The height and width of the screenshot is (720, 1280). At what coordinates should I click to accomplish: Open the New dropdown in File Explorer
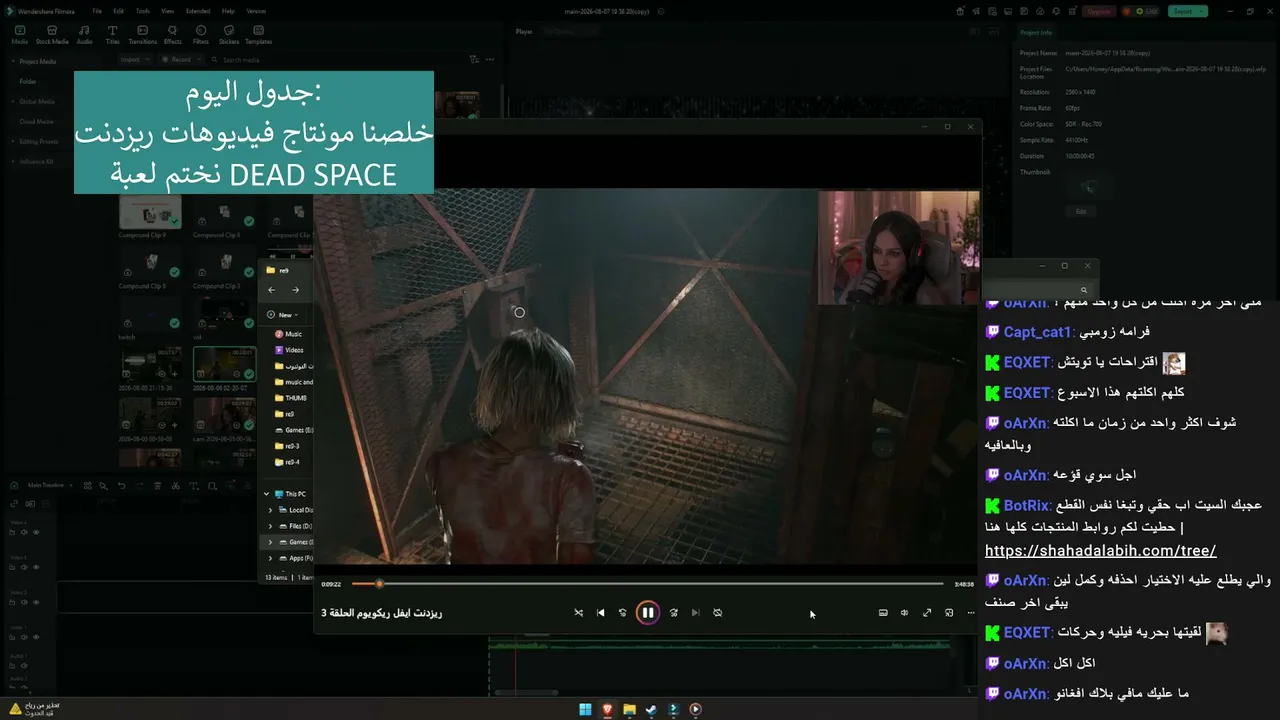coord(284,315)
